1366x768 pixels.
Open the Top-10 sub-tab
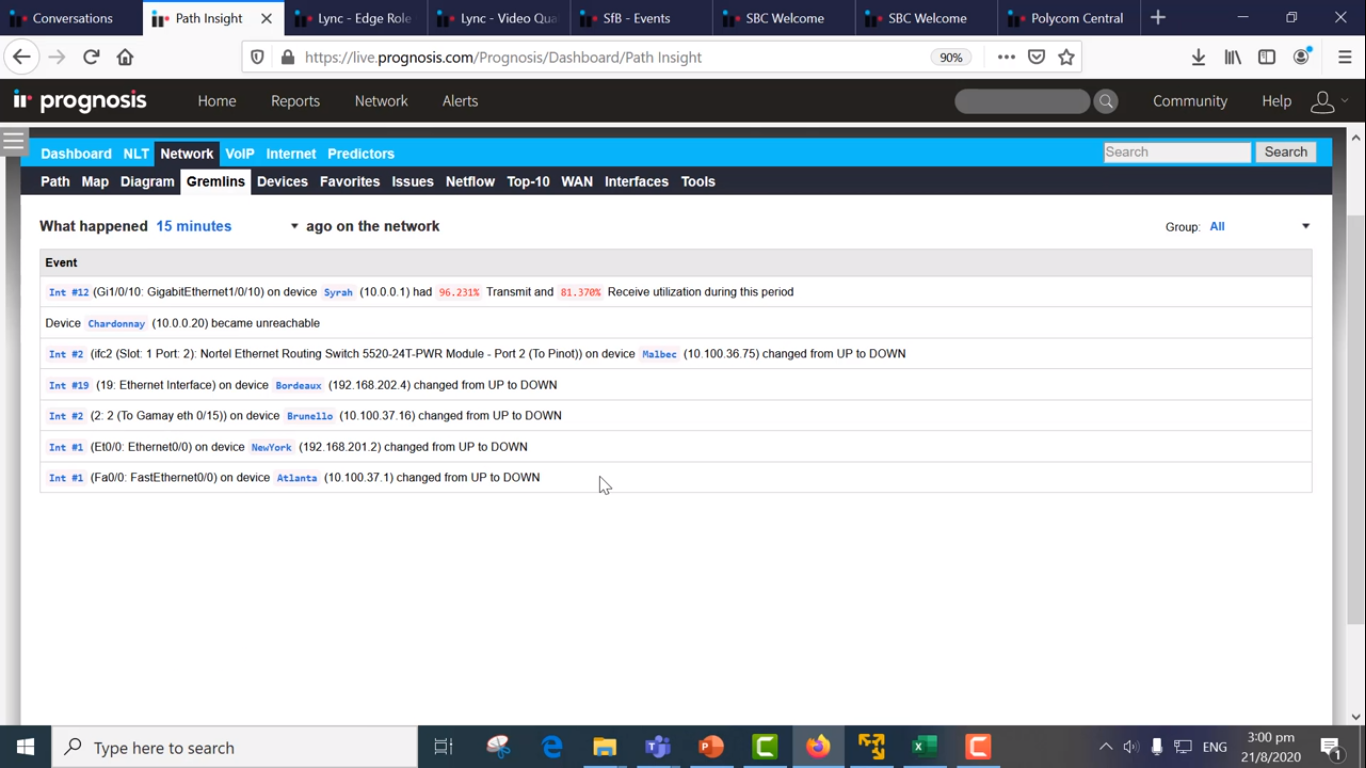(x=528, y=182)
